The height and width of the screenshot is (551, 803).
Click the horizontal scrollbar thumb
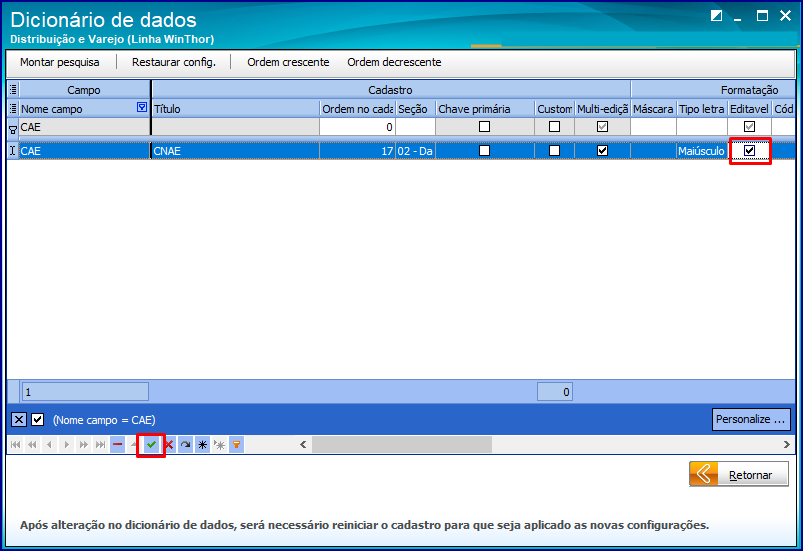point(402,444)
